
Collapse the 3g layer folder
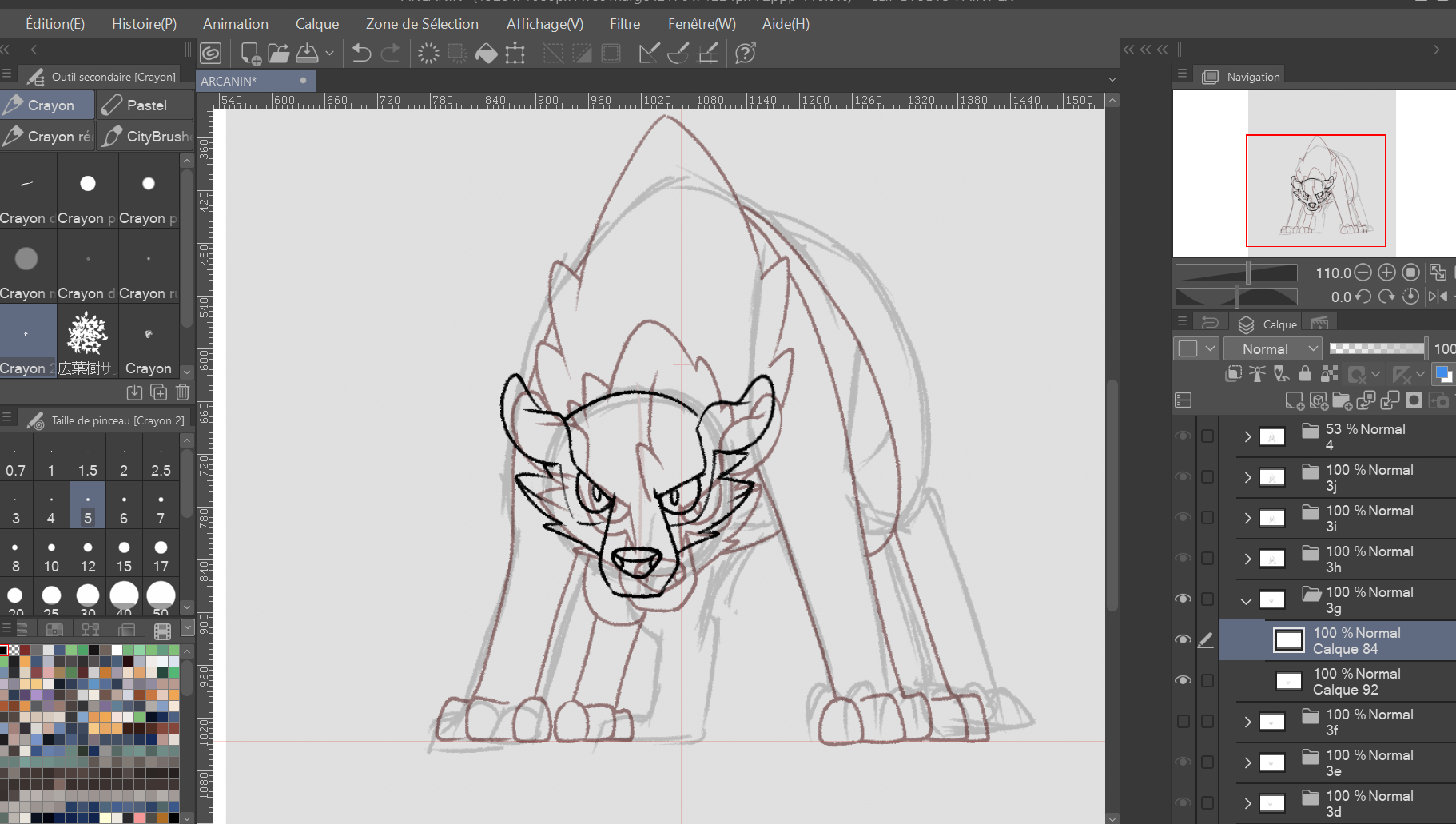pyautogui.click(x=1247, y=600)
